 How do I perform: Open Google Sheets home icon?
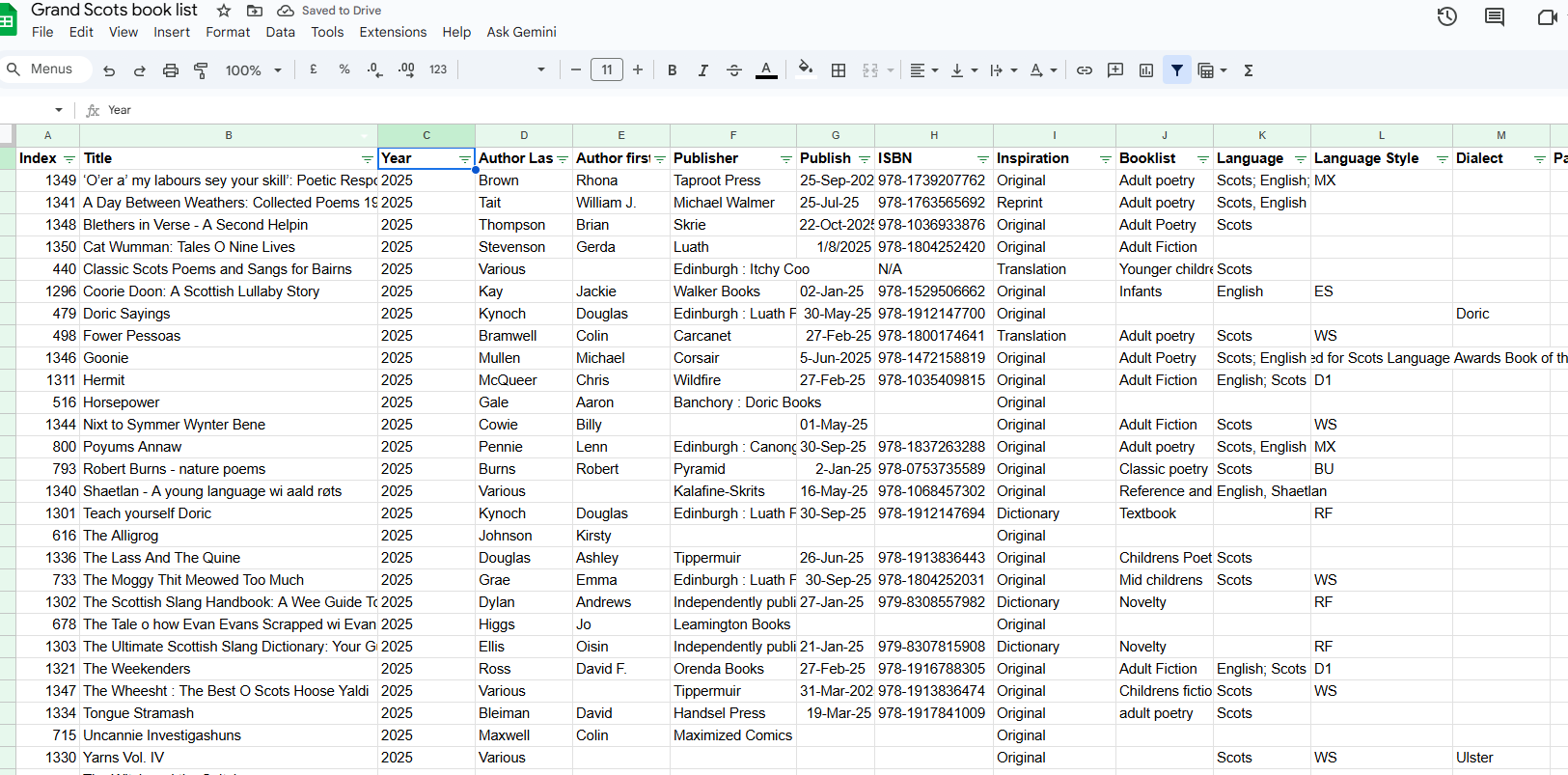click(x=7, y=20)
